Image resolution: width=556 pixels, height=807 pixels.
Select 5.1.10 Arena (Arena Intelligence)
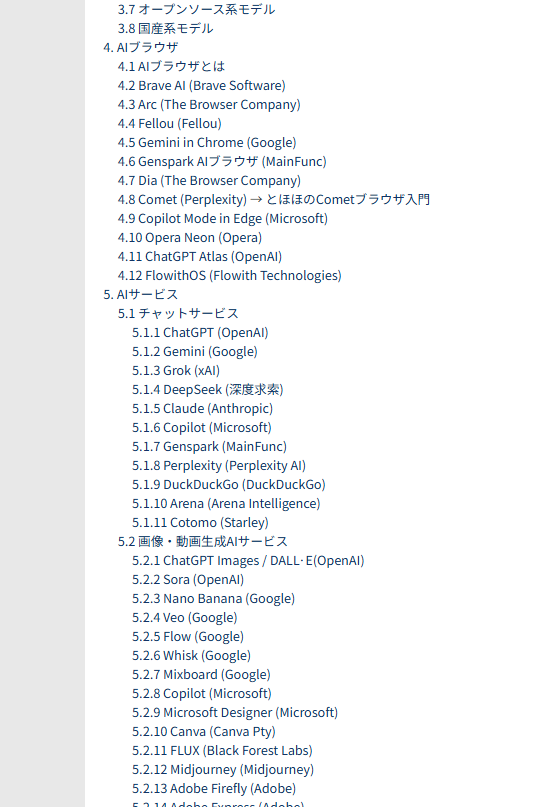pyautogui.click(x=226, y=504)
